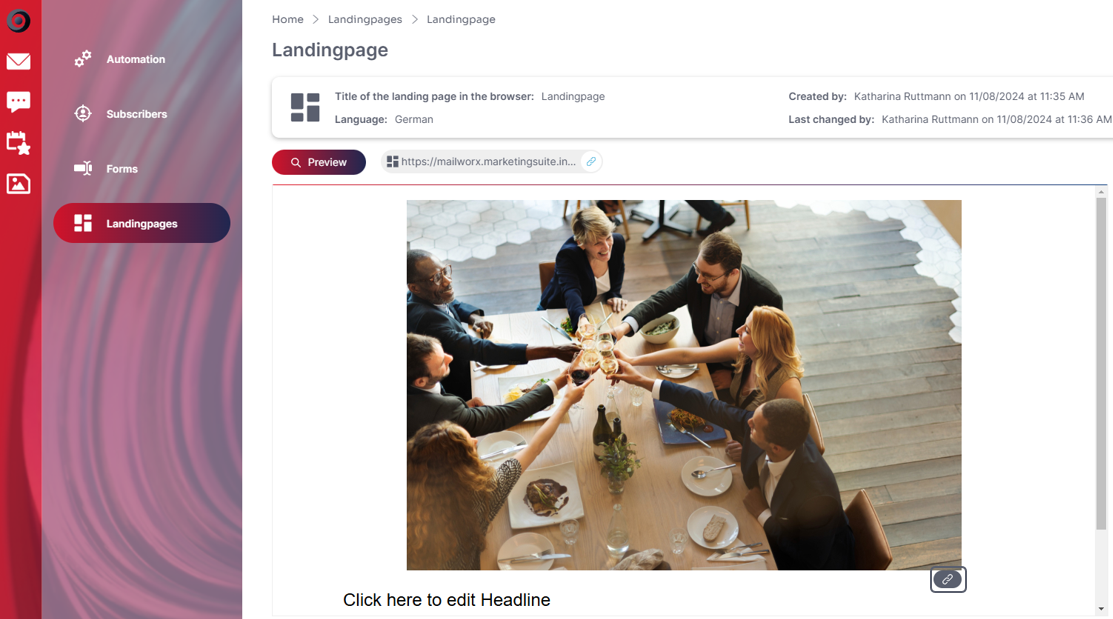Image resolution: width=1113 pixels, height=619 pixels.
Task: Open the calendar star events icon
Action: [18, 143]
